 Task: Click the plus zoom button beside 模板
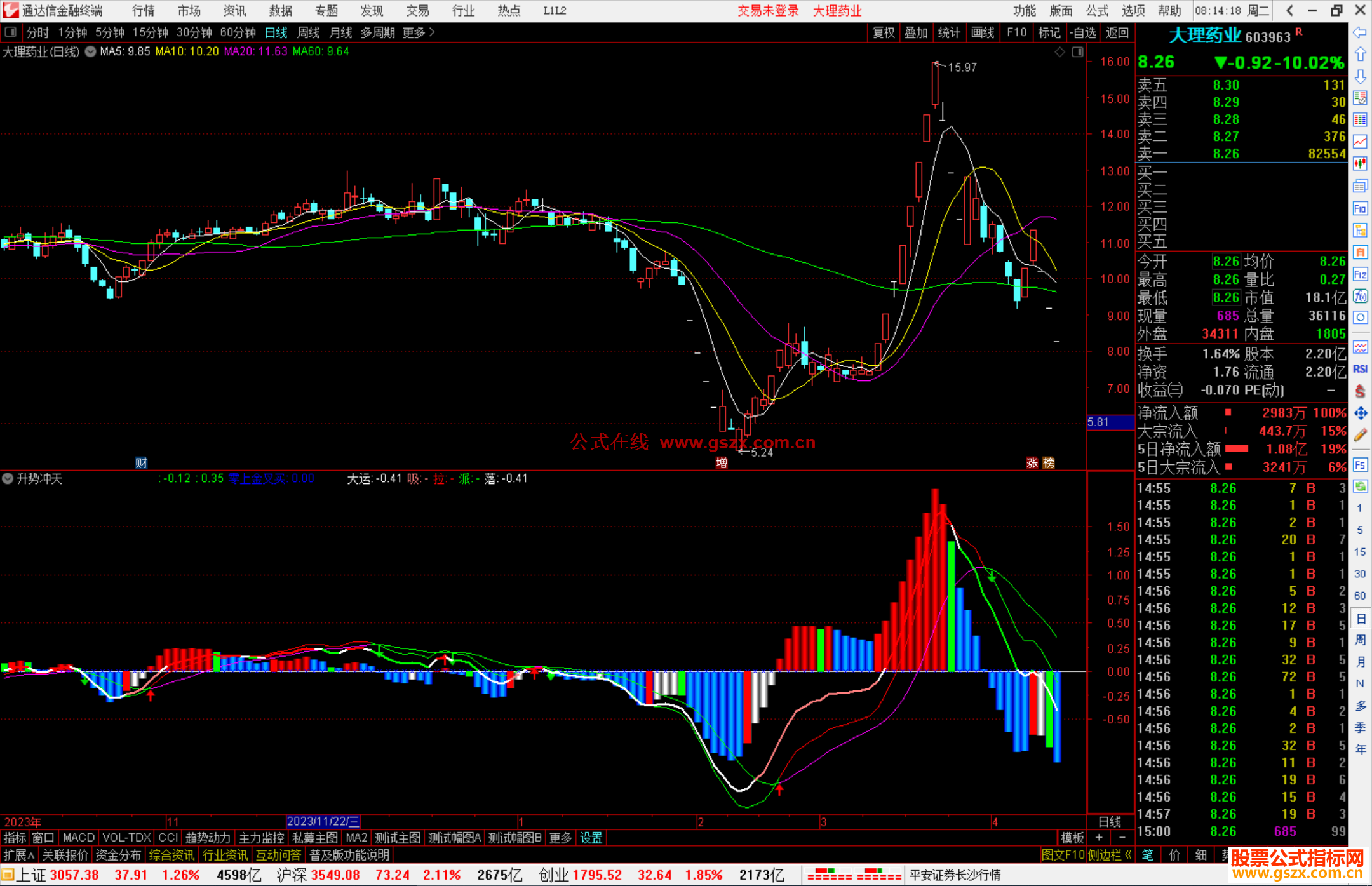coord(1100,838)
